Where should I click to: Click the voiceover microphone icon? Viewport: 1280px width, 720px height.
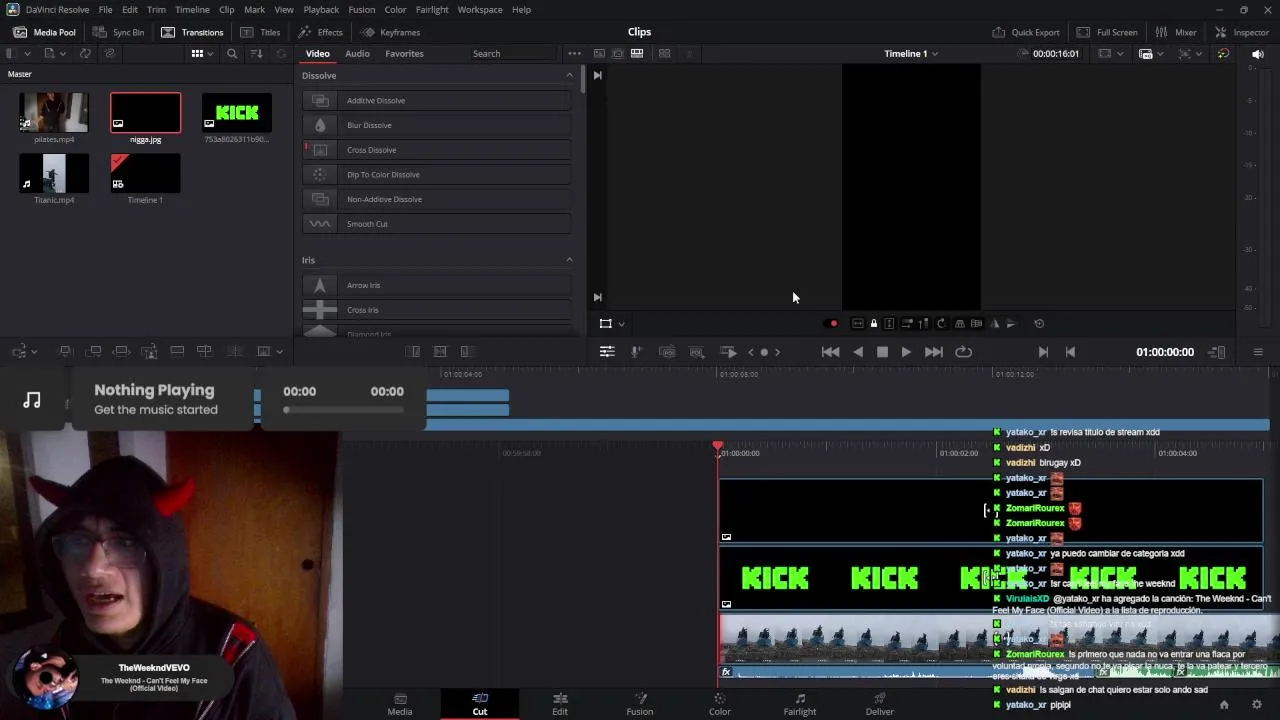click(636, 352)
